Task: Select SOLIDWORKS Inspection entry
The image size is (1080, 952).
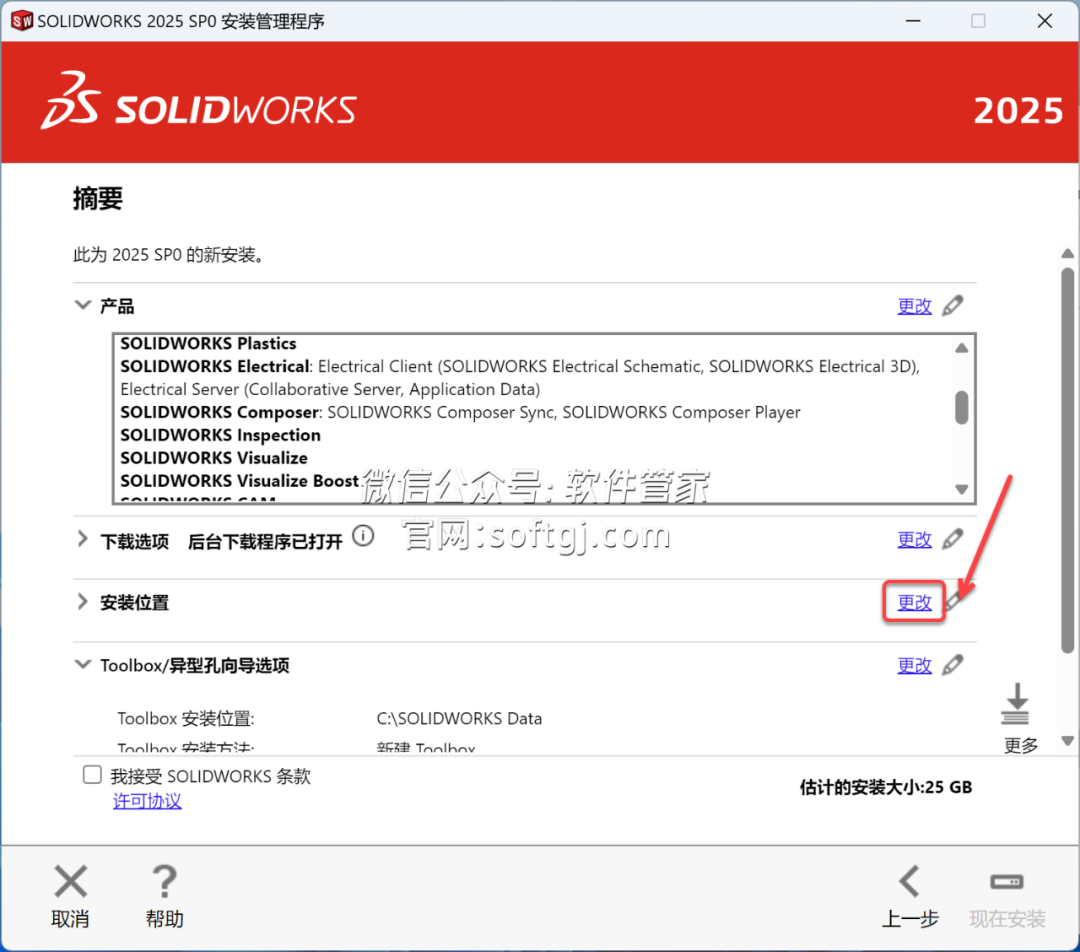Action: [220, 435]
